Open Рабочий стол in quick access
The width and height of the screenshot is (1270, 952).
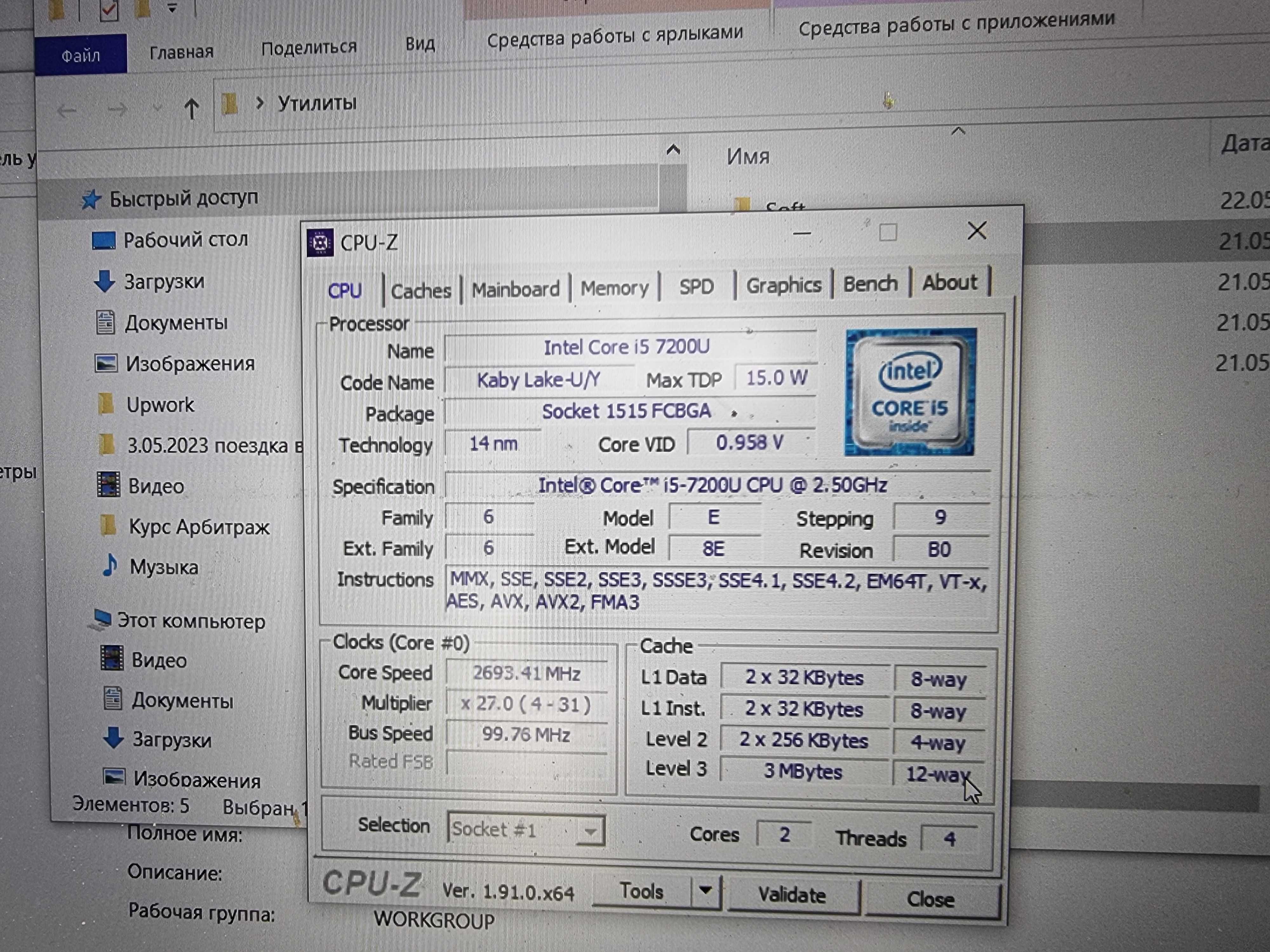(x=186, y=239)
